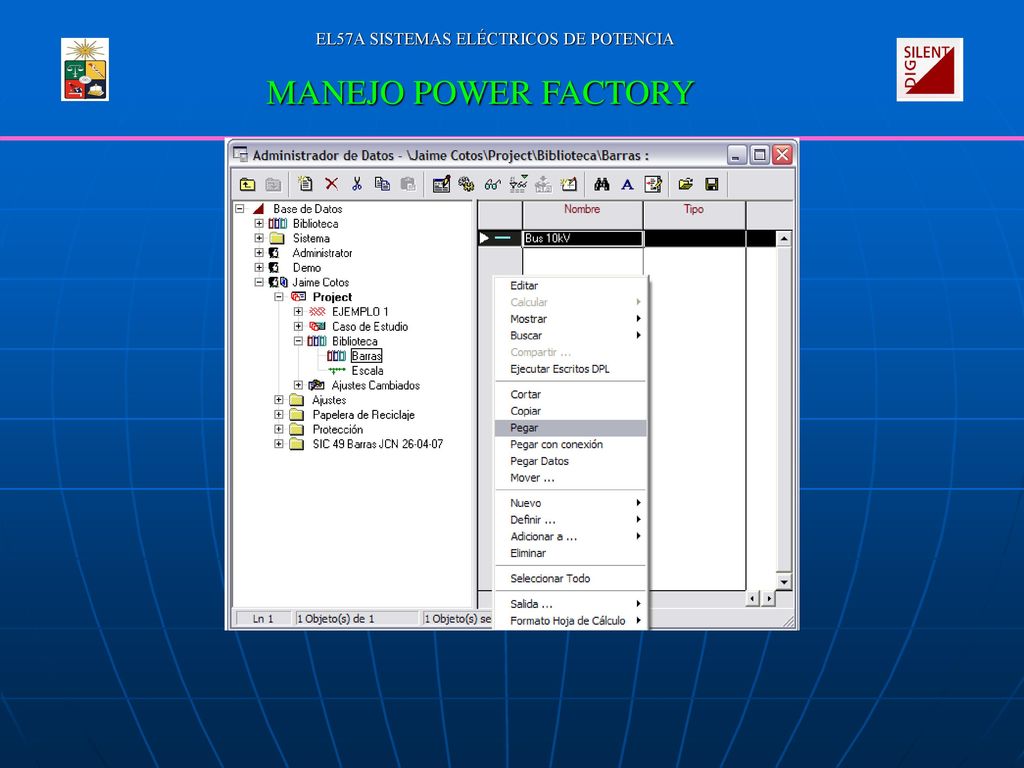Image resolution: width=1024 pixels, height=768 pixels.
Task: Collapse the Base de Datos root node
Action: click(240, 209)
